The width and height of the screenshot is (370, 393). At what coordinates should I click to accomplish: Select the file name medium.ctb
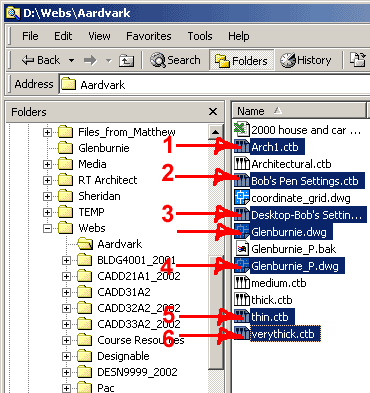279,283
